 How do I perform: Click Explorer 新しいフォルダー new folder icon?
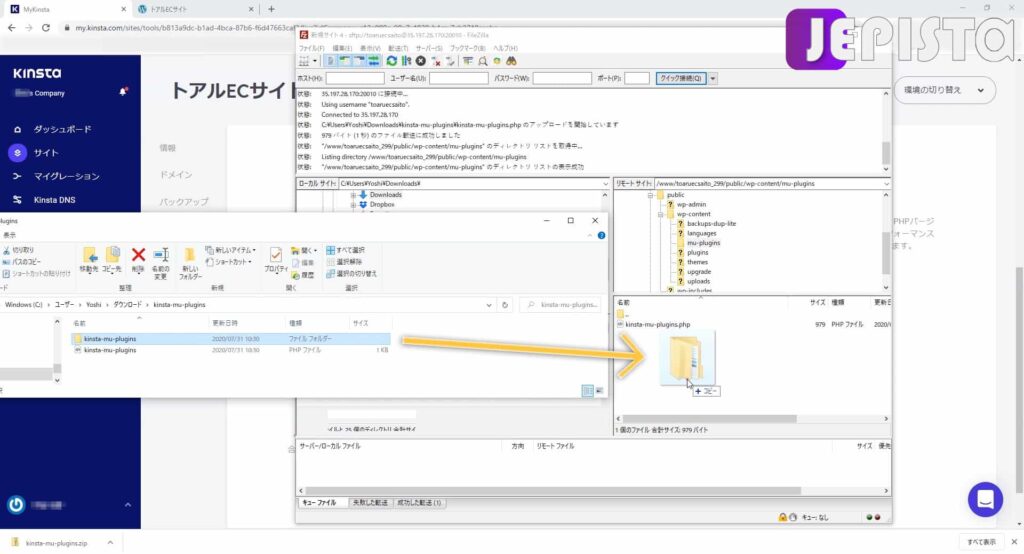(x=189, y=263)
